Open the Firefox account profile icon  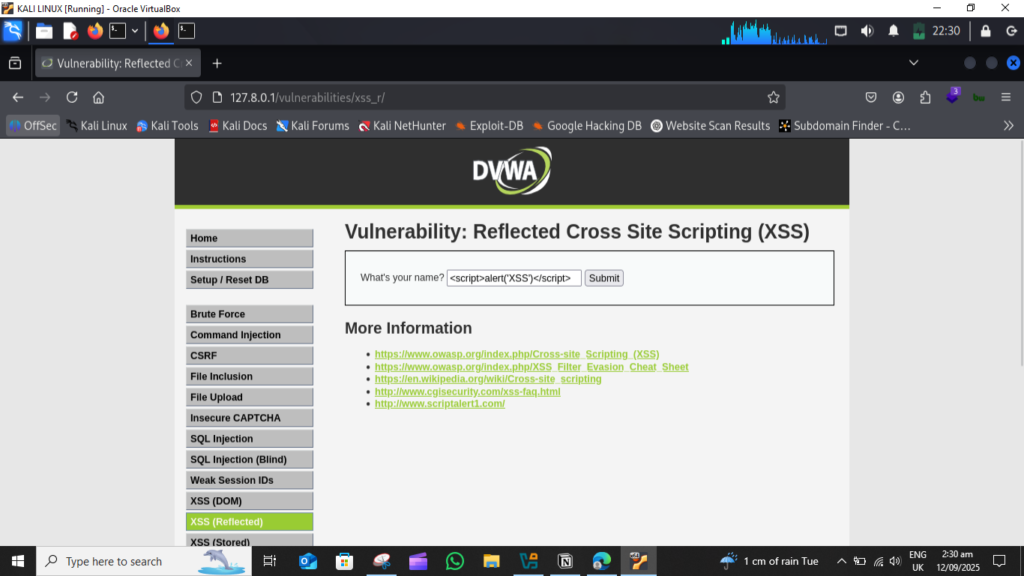click(898, 97)
